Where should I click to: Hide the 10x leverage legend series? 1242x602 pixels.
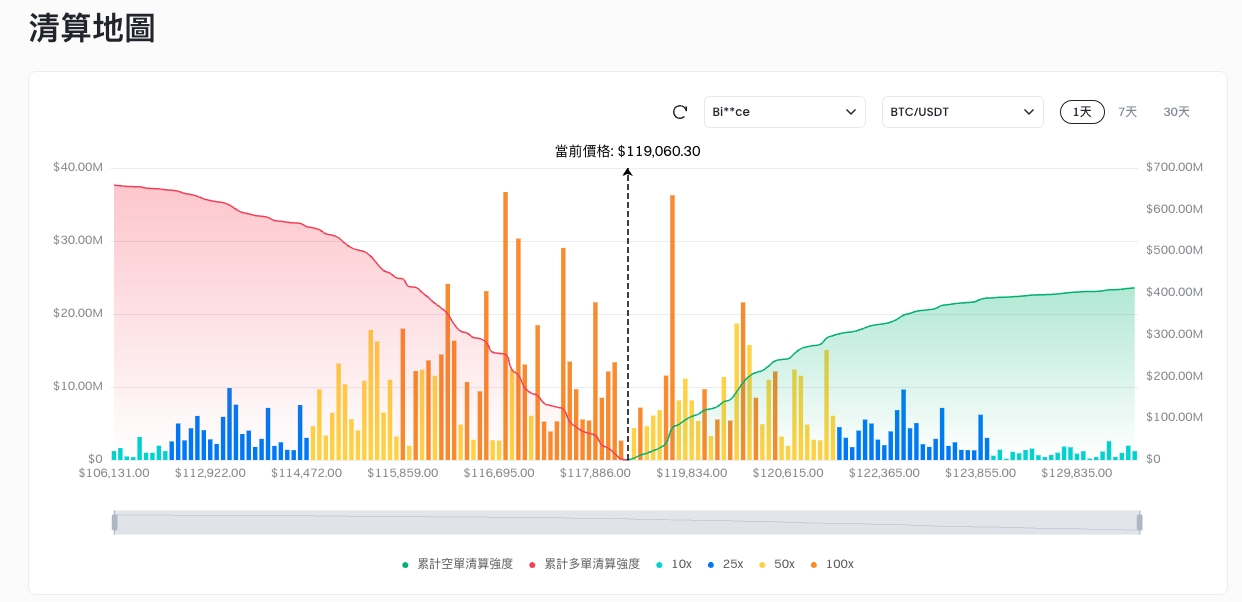click(x=674, y=564)
